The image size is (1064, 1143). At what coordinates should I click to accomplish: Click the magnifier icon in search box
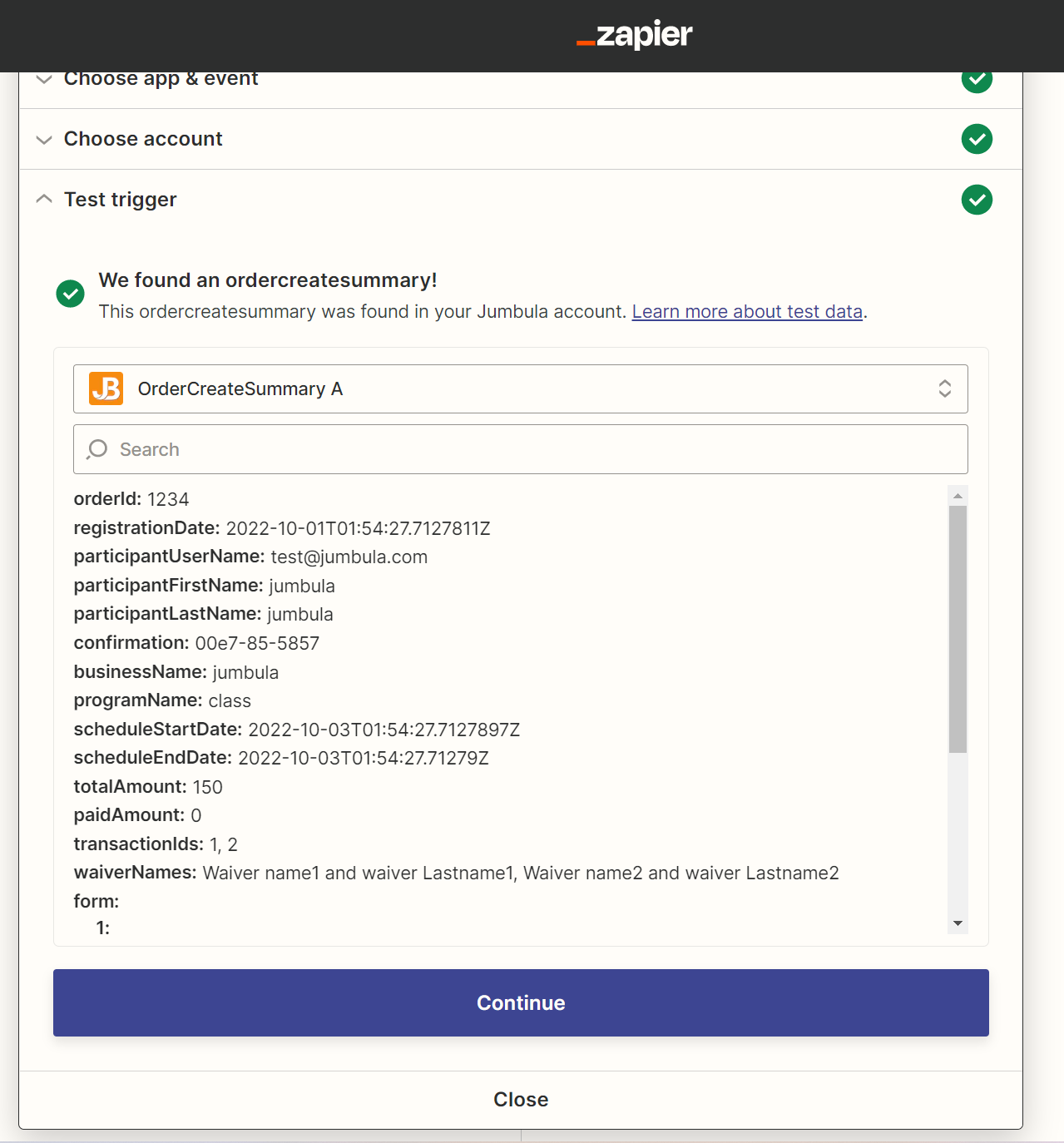[x=97, y=449]
